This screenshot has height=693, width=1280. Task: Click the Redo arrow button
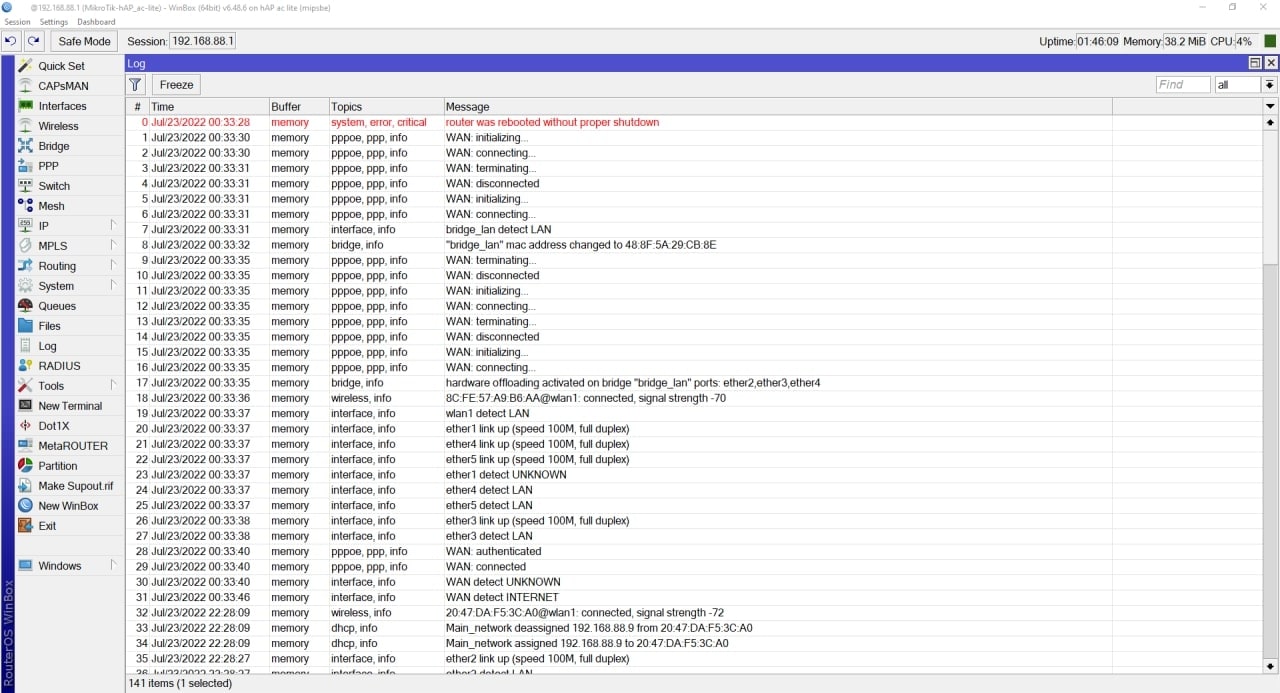tap(34, 41)
